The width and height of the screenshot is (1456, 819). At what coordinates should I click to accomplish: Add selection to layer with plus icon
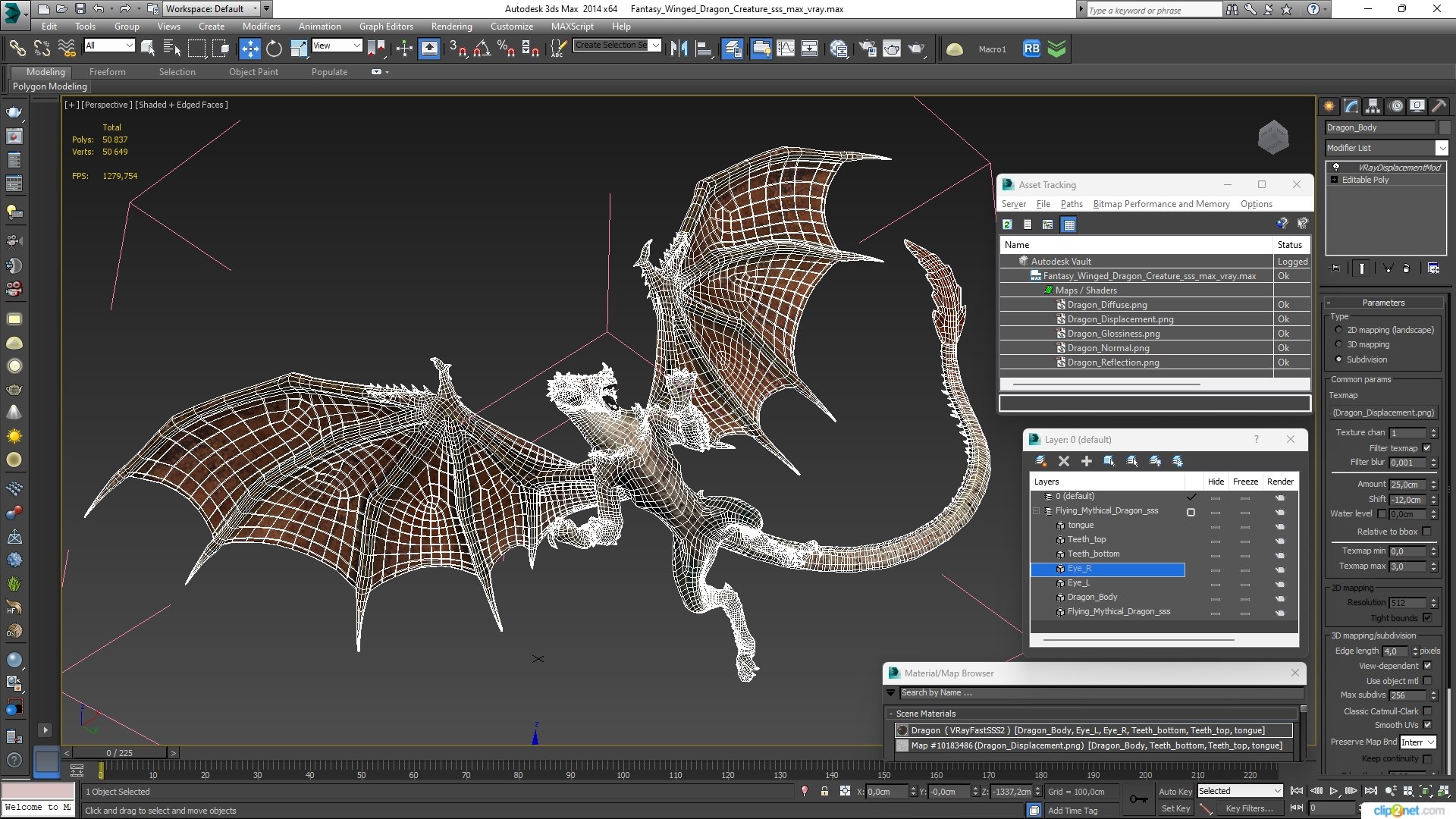[x=1086, y=461]
